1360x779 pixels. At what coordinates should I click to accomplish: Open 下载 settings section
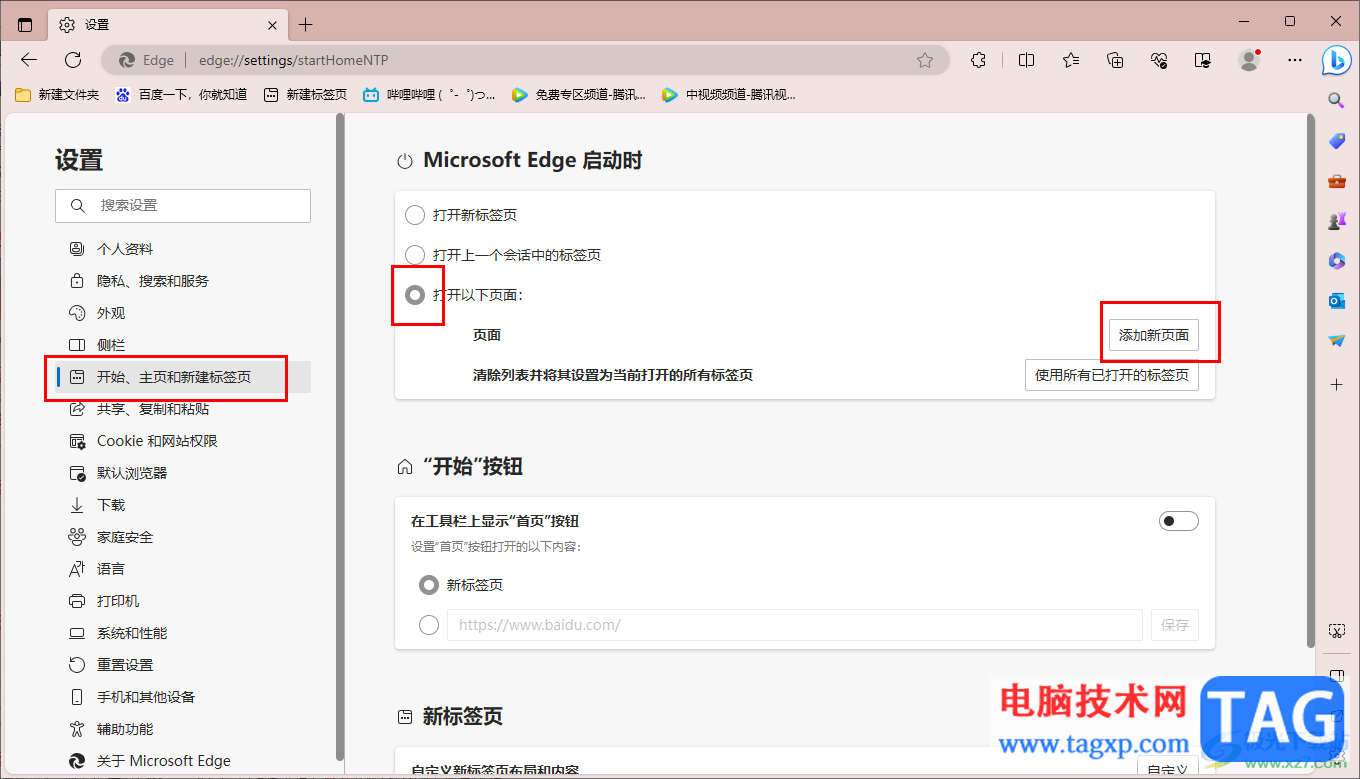click(183, 505)
